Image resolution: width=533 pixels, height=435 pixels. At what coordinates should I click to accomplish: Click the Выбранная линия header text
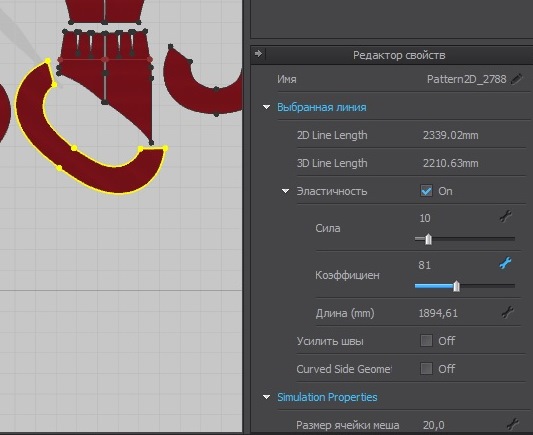[x=322, y=107]
